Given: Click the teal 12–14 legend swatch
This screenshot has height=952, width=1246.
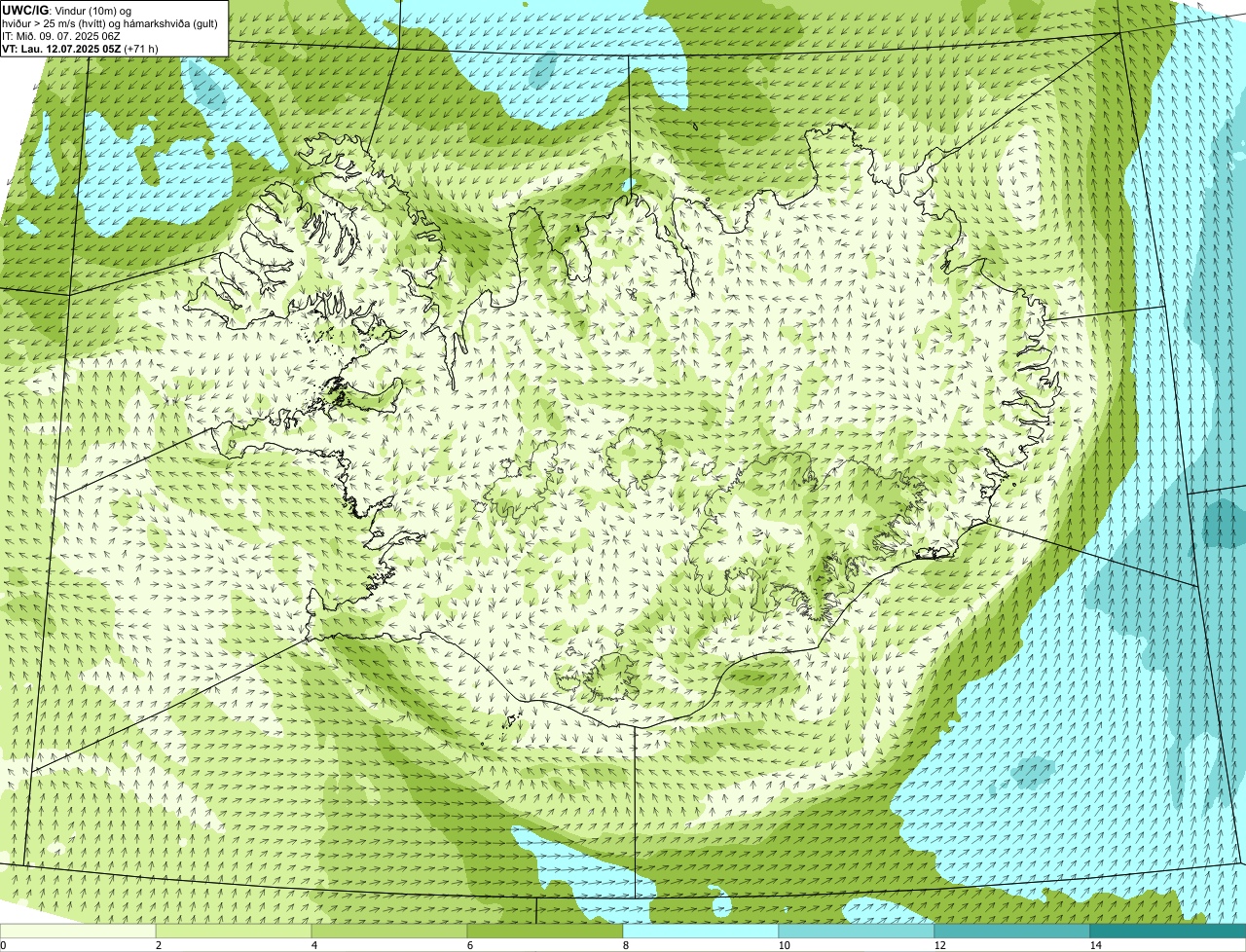Looking at the screenshot, I should click(x=1012, y=931).
